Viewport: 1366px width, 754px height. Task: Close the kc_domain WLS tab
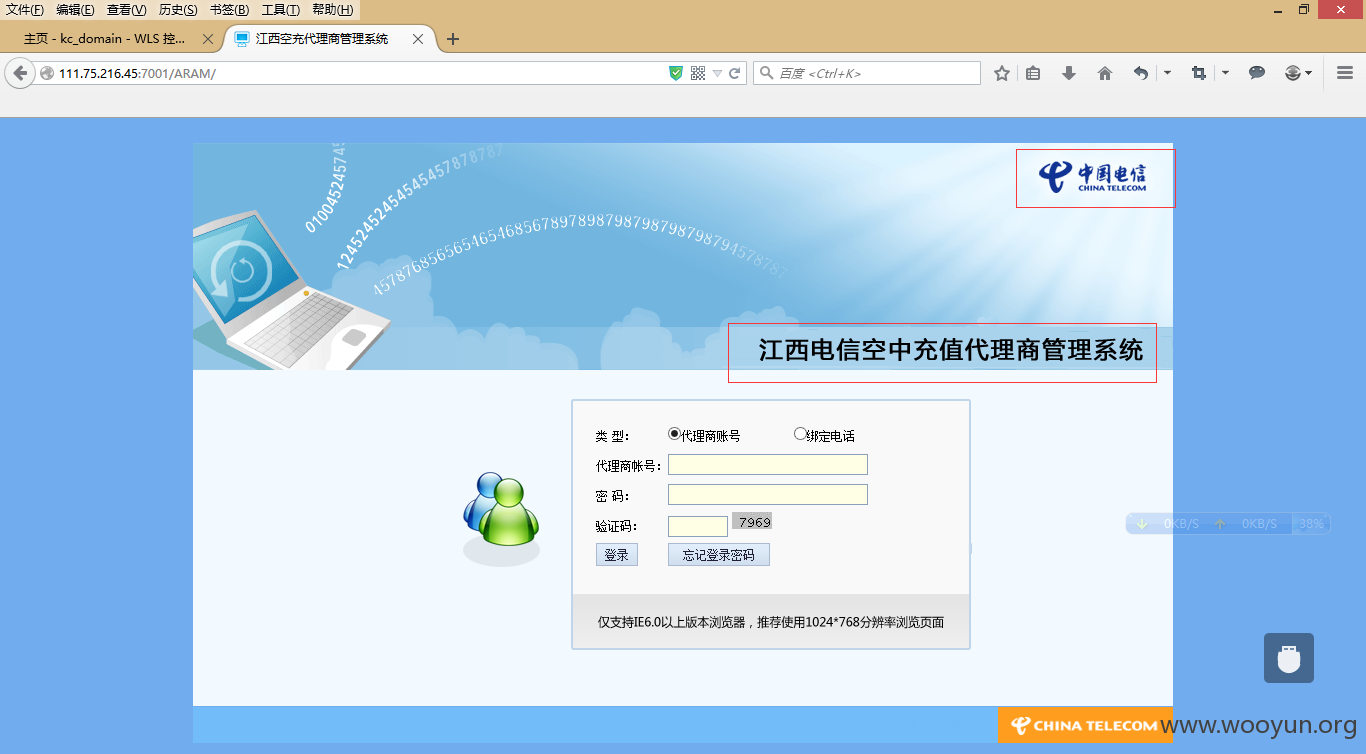tap(208, 39)
